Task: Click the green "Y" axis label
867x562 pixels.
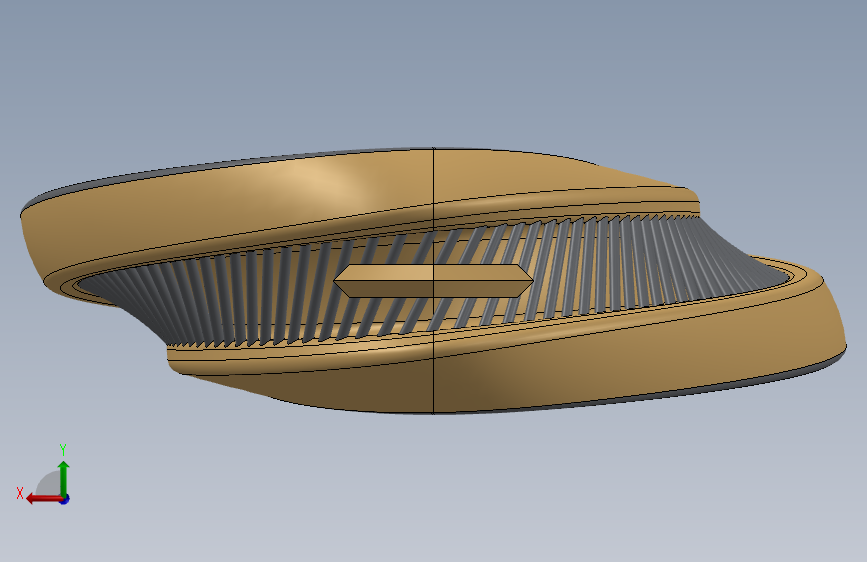Action: pyautogui.click(x=63, y=450)
